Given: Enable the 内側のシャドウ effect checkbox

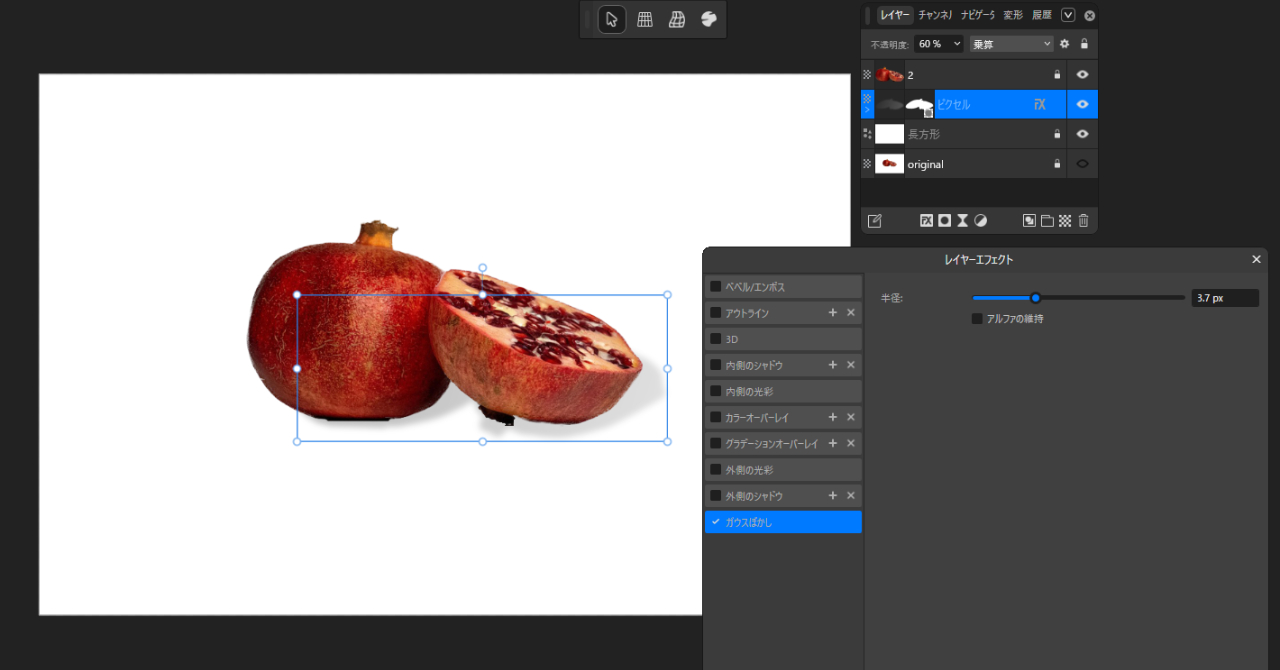Looking at the screenshot, I should tap(716, 365).
